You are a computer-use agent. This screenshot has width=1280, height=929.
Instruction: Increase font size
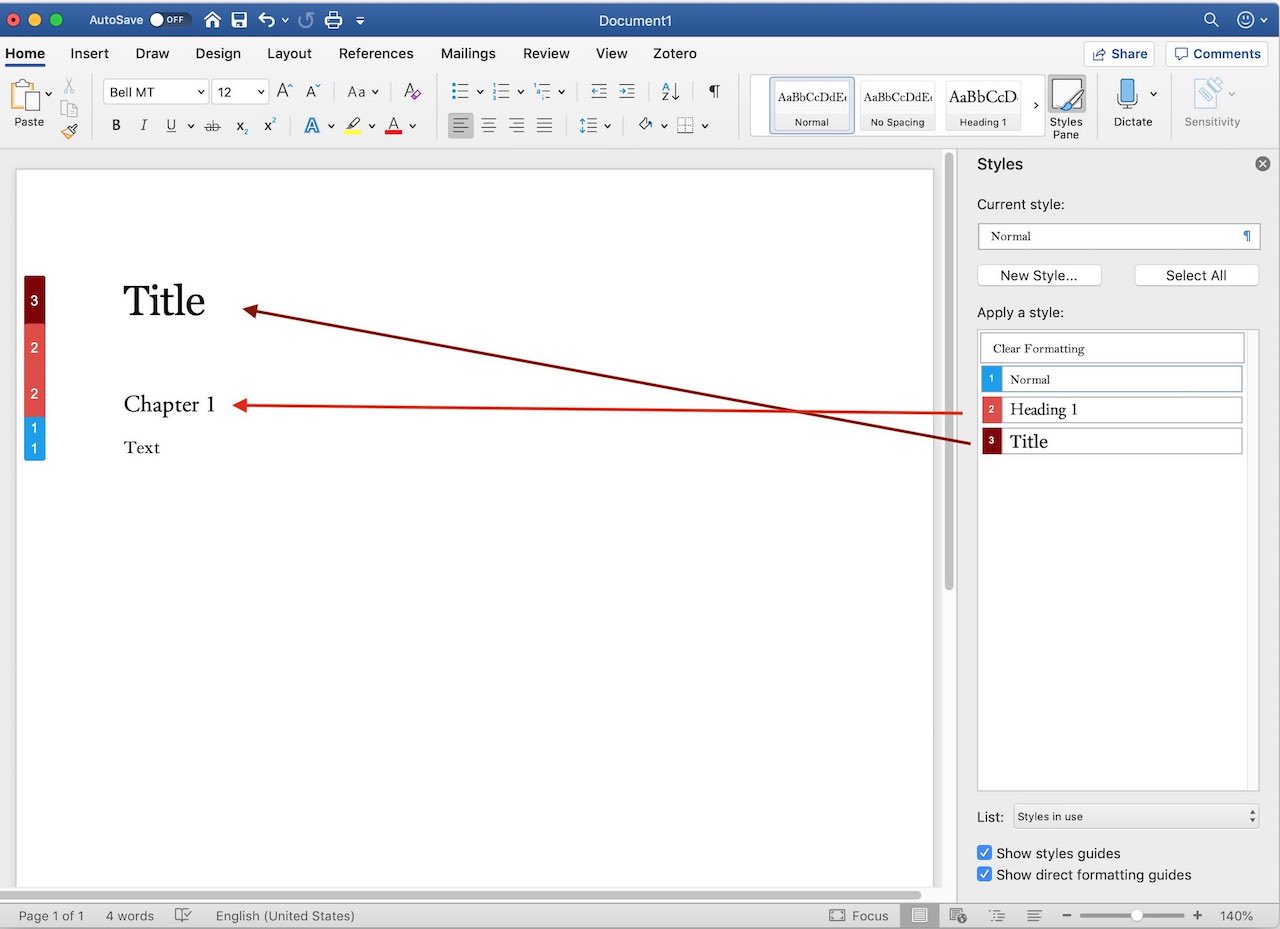[285, 92]
